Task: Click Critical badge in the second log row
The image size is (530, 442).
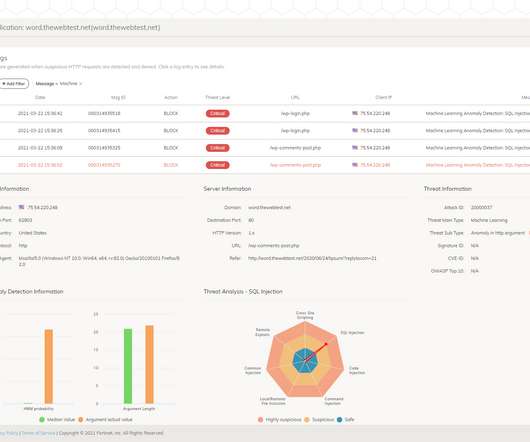Action: click(217, 131)
